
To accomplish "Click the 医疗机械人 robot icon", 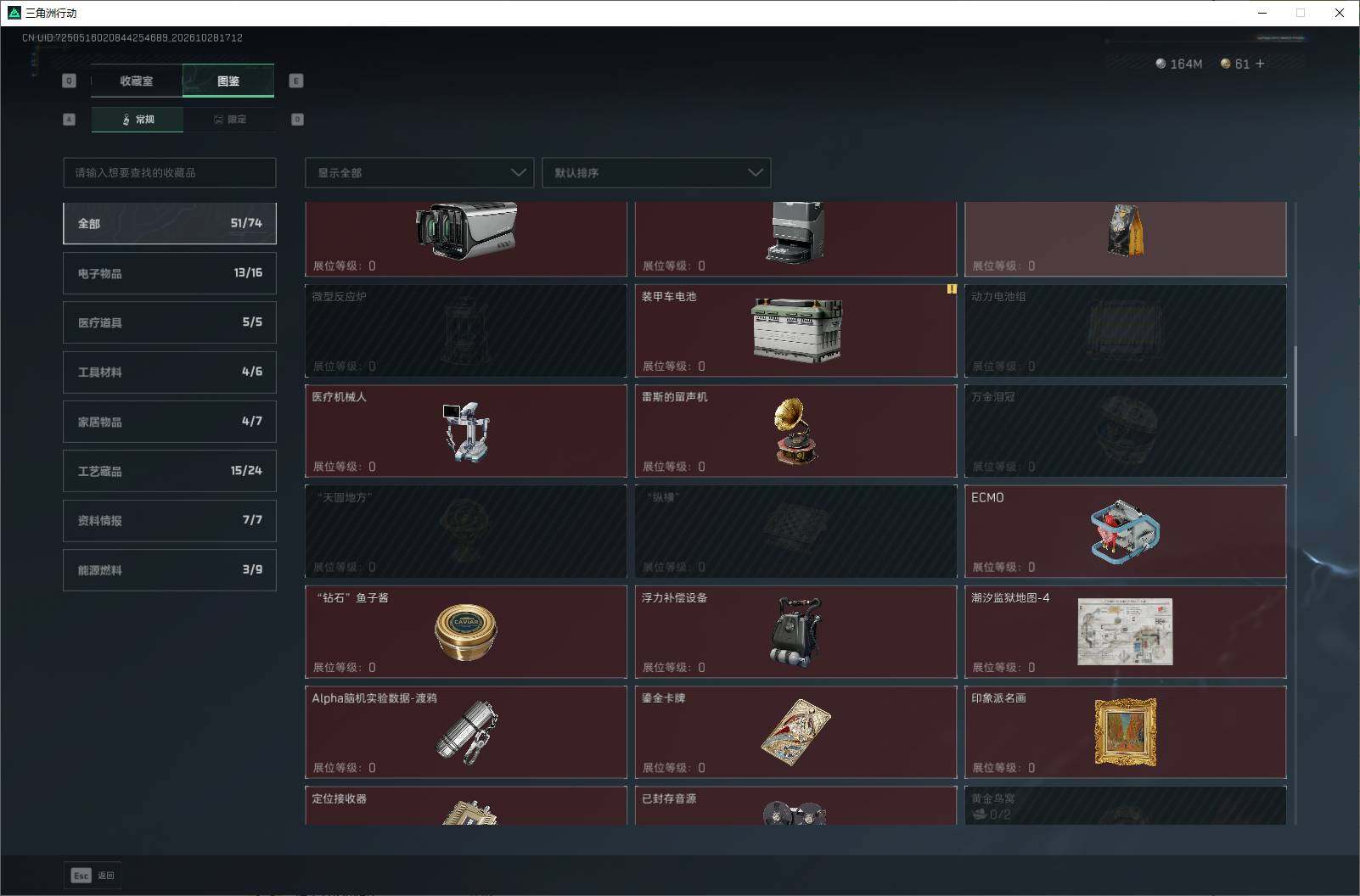I will (x=465, y=432).
